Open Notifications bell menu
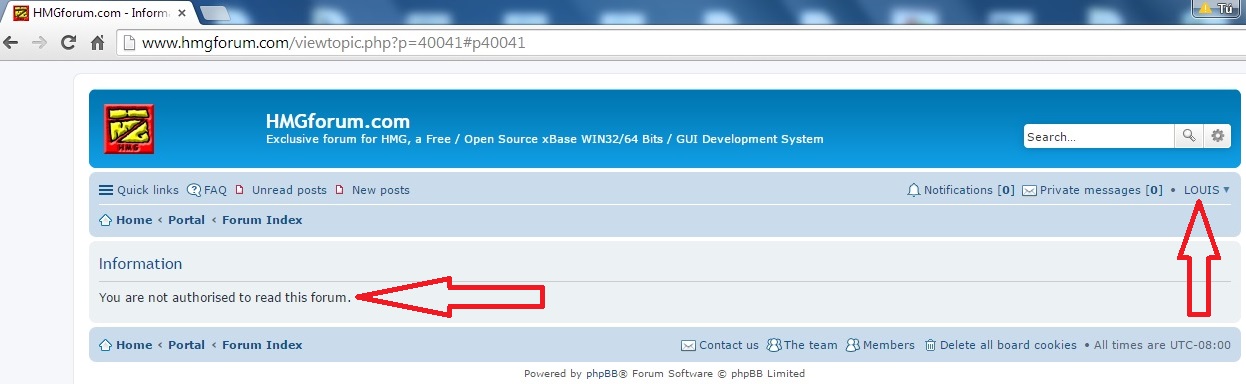Viewport: 1246px width, 384px height. coord(961,190)
